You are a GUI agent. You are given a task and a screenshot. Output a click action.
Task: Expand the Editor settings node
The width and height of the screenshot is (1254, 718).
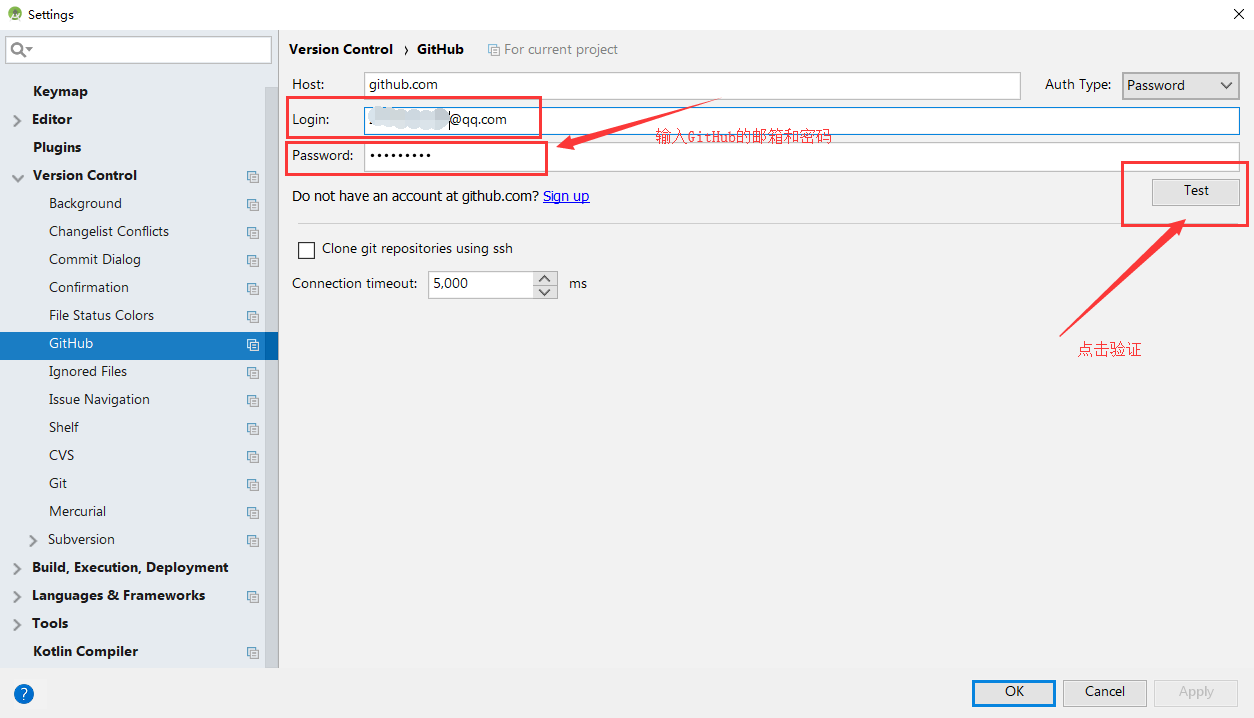[x=17, y=120]
